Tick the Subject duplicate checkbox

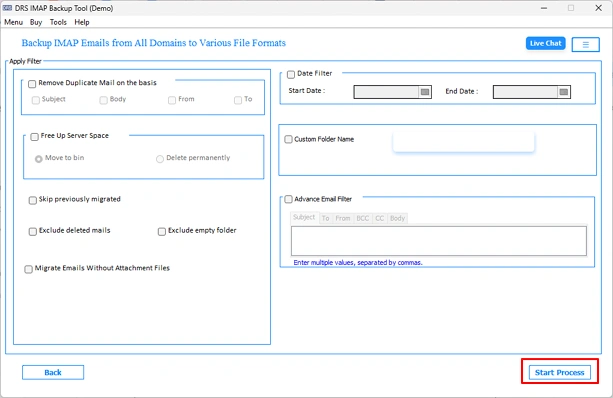pyautogui.click(x=36, y=100)
